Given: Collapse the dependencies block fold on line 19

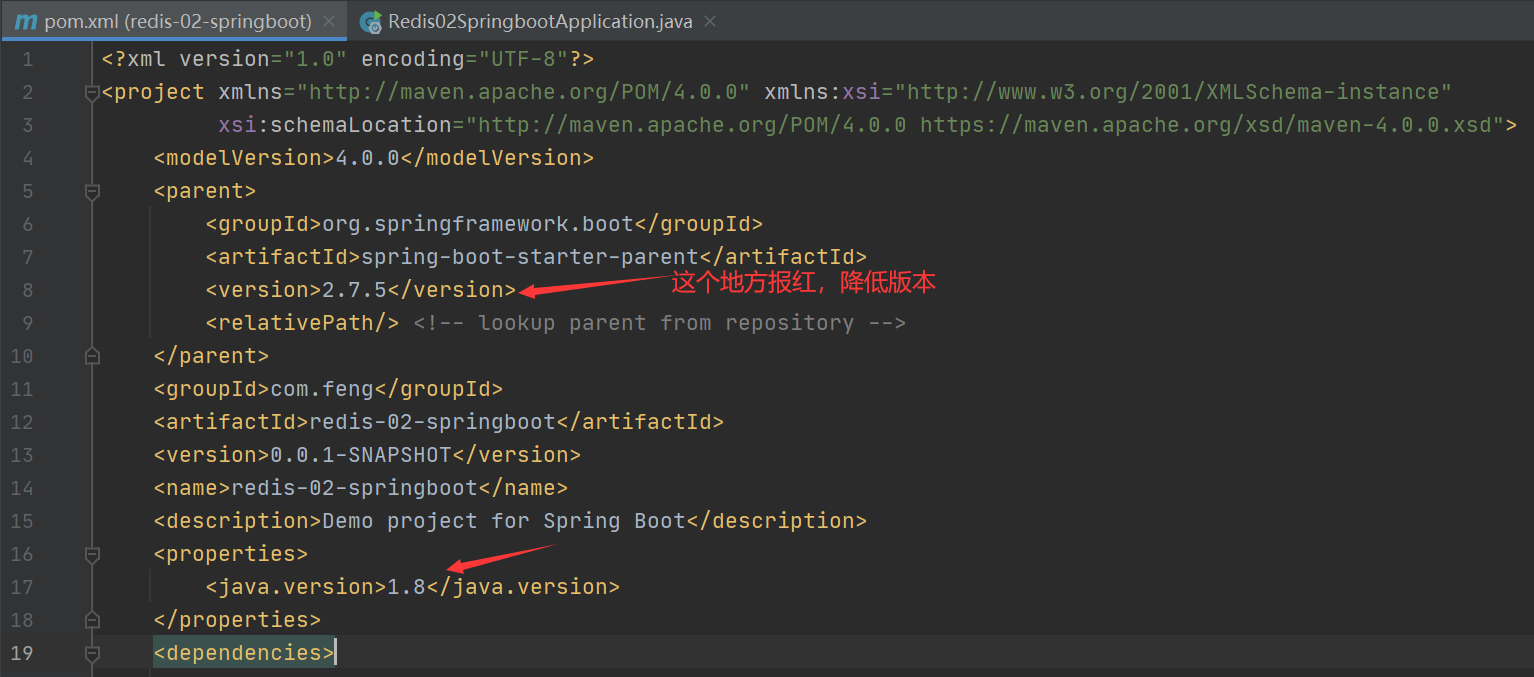Looking at the screenshot, I should (93, 653).
